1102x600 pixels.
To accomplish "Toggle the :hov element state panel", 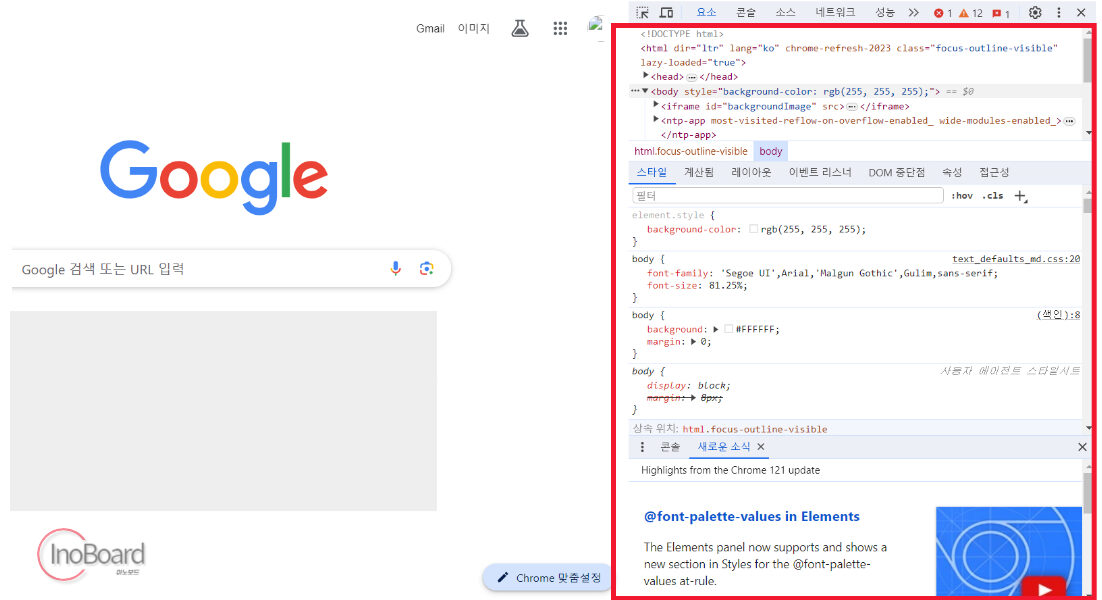I will (961, 196).
